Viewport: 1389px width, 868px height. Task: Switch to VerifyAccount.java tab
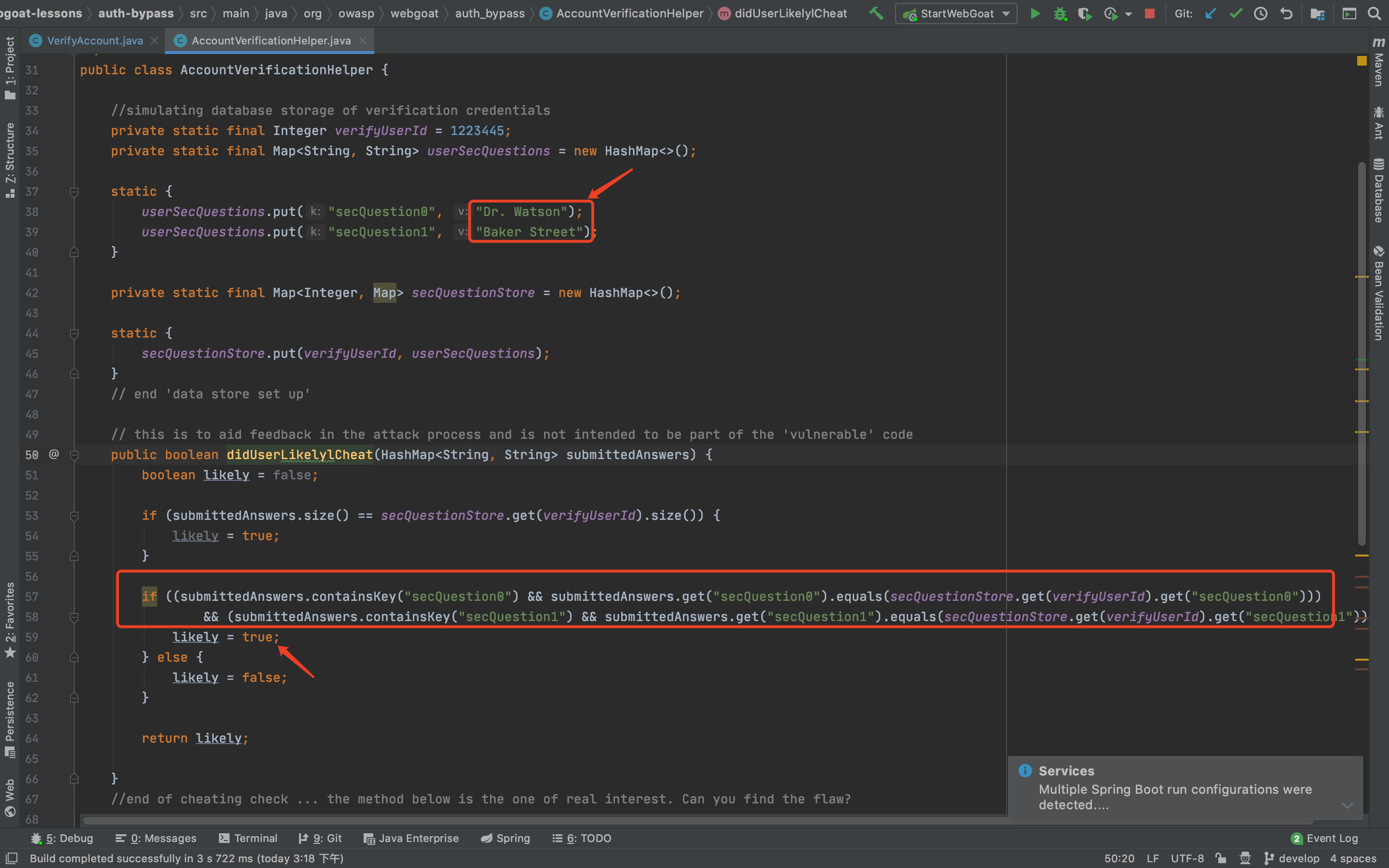(95, 41)
